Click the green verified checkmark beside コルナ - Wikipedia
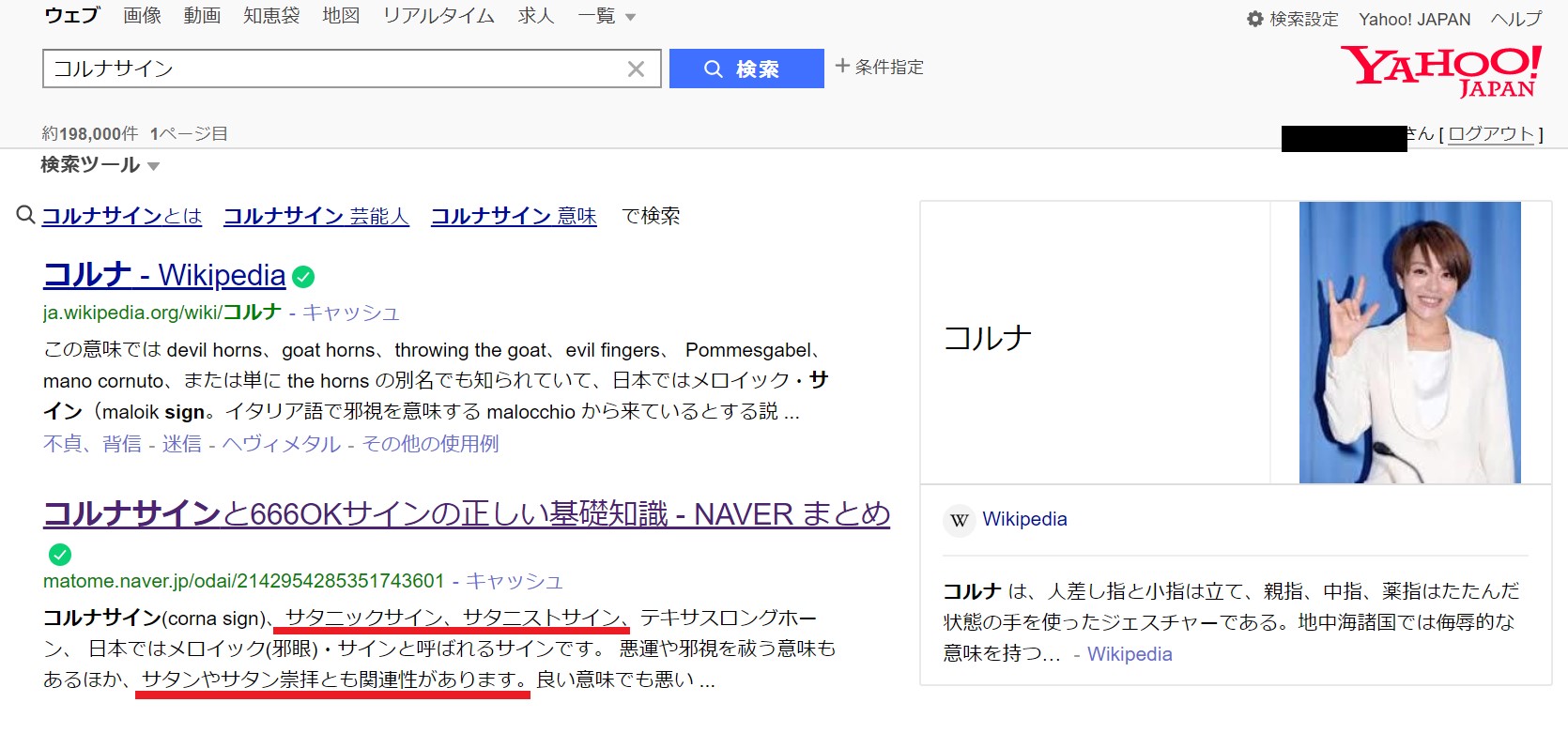 pyautogui.click(x=303, y=277)
